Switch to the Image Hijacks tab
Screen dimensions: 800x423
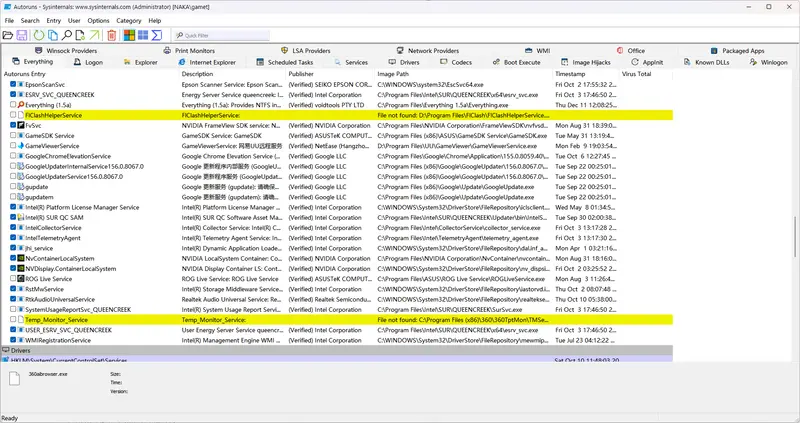(586, 62)
